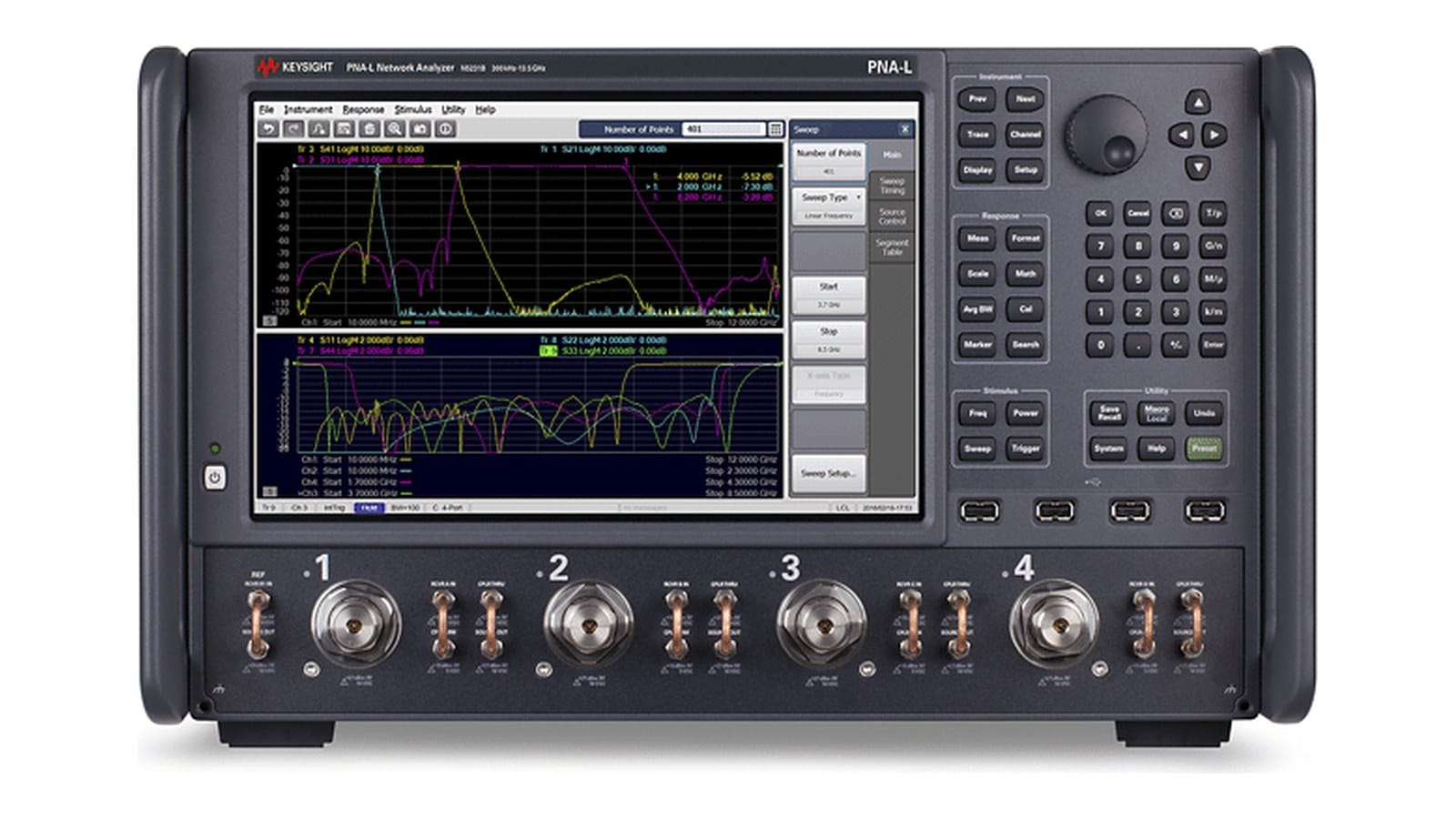Screen dimensions: 1456x819
Task: Select the Segment Table tab
Action: point(892,247)
